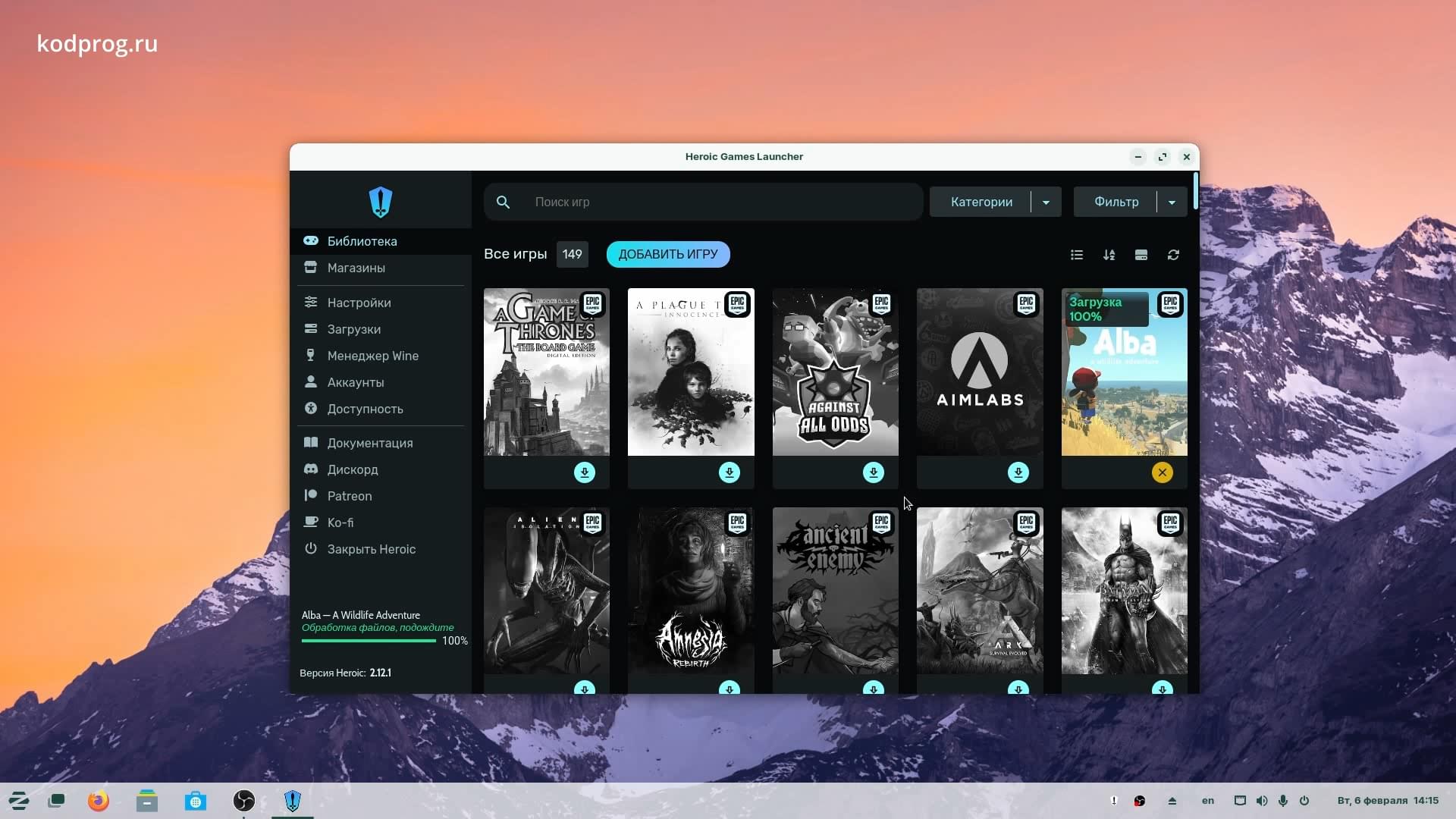Click the library vertical scrollbar

(1196, 191)
